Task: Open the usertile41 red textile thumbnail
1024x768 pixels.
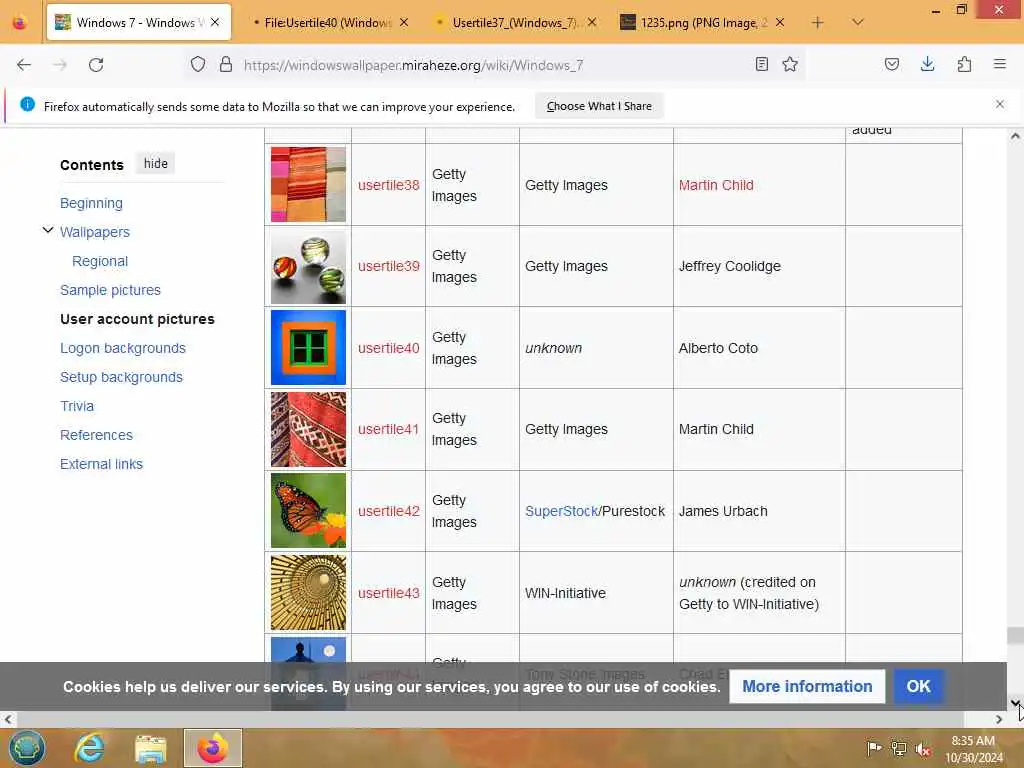Action: tap(308, 429)
